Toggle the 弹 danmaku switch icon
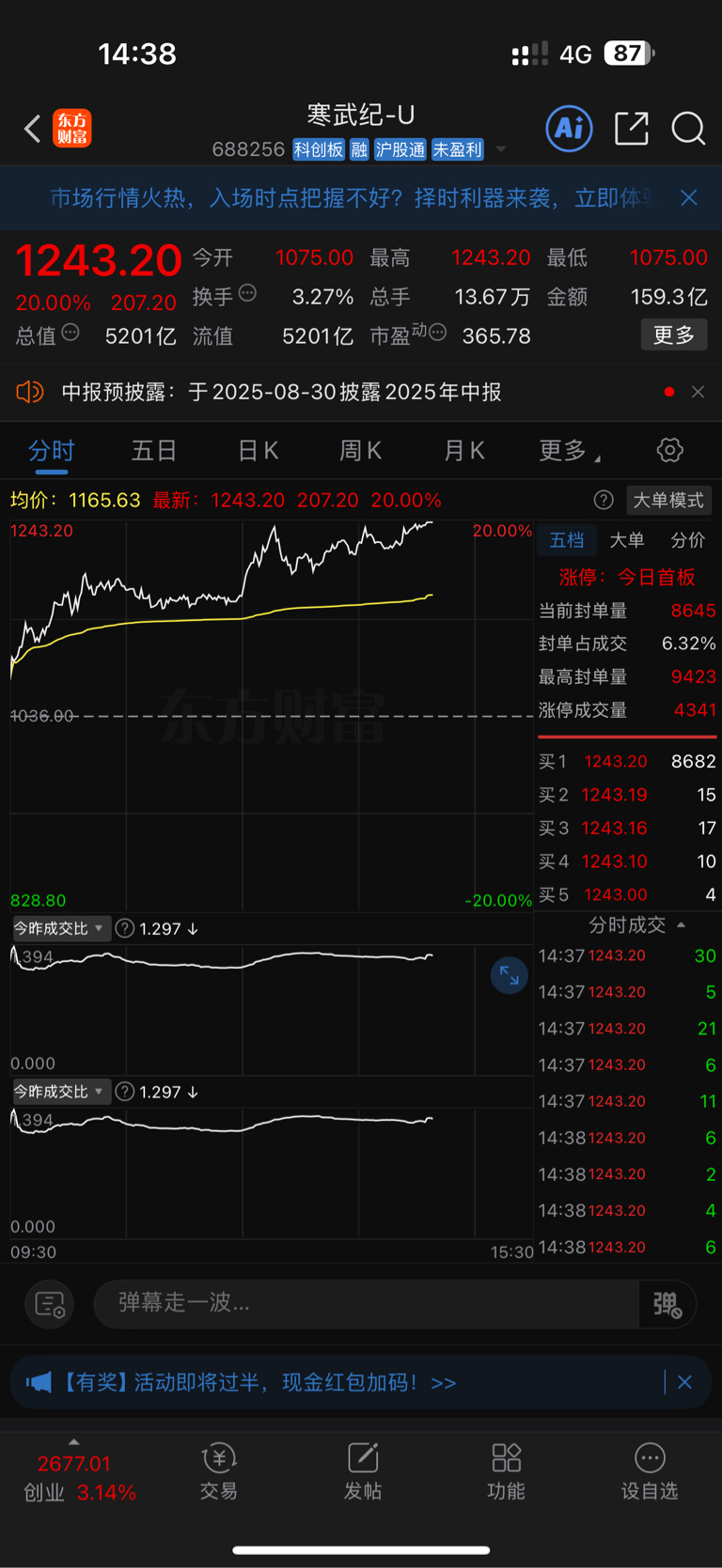This screenshot has height=1568, width=722. pos(667,1304)
